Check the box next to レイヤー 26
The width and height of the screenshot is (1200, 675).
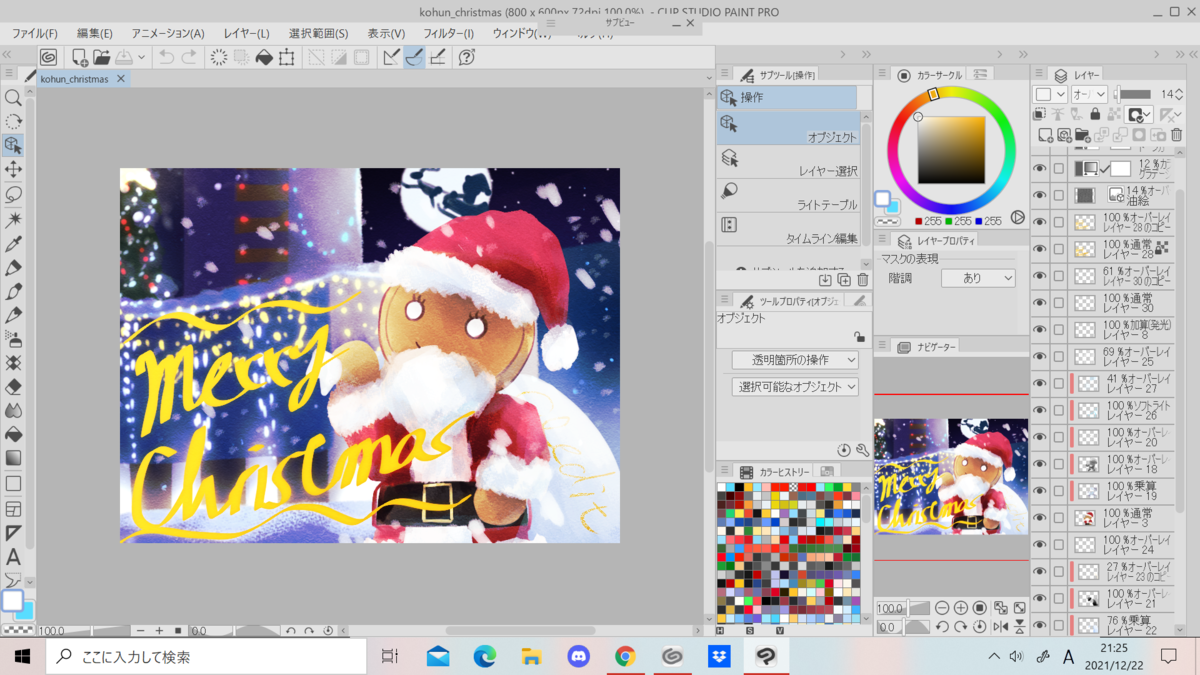tap(1058, 411)
